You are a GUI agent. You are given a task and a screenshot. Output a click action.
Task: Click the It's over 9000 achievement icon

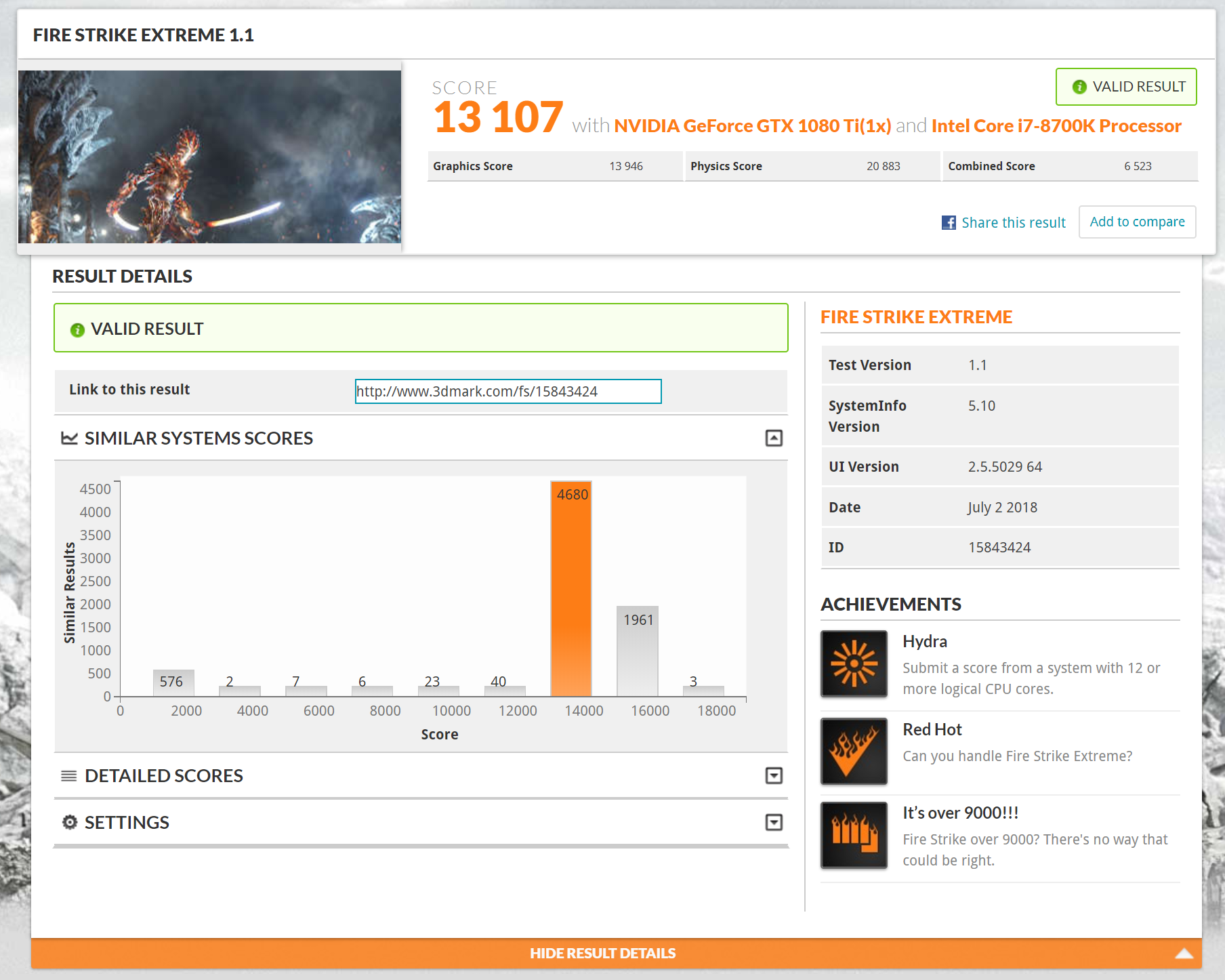click(854, 835)
